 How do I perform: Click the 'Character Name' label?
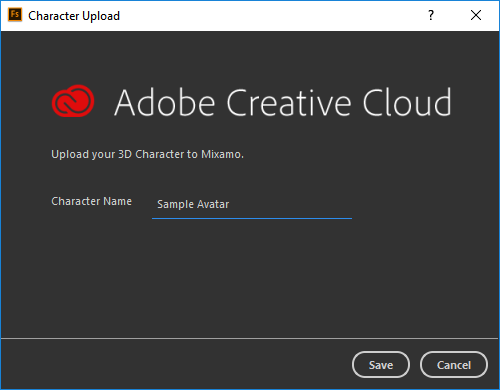point(91,201)
